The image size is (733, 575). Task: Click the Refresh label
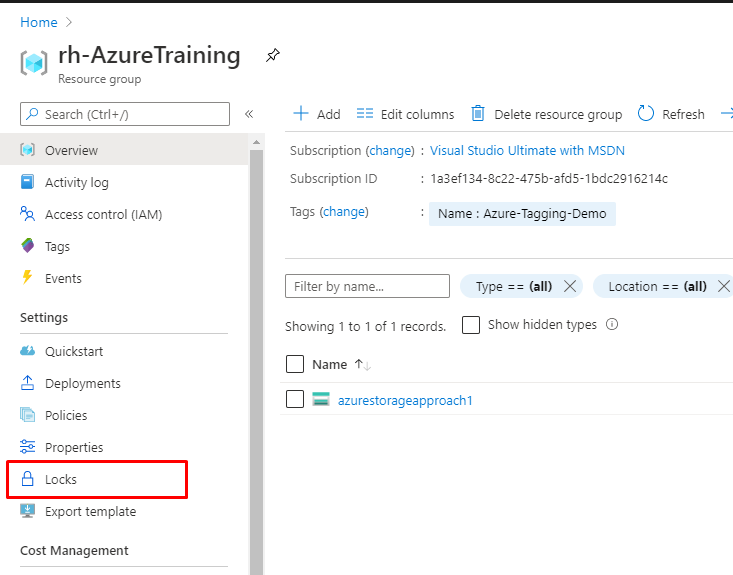[683, 115]
